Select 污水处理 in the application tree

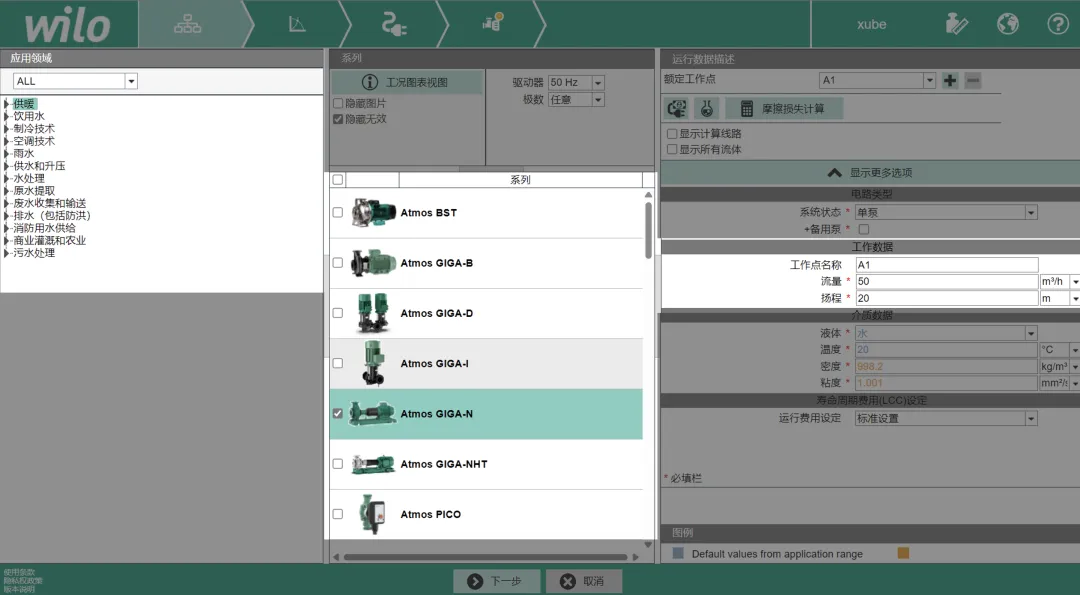coord(34,253)
